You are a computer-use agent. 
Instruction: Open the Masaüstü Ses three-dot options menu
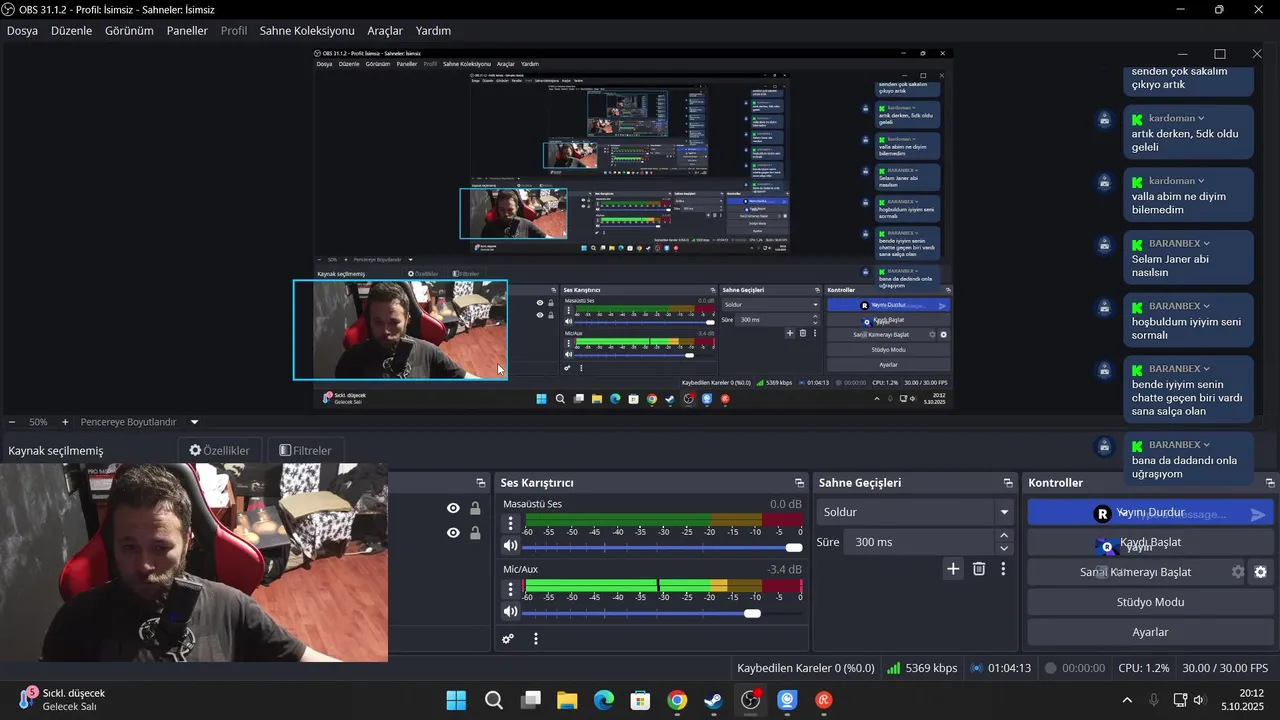tap(511, 523)
